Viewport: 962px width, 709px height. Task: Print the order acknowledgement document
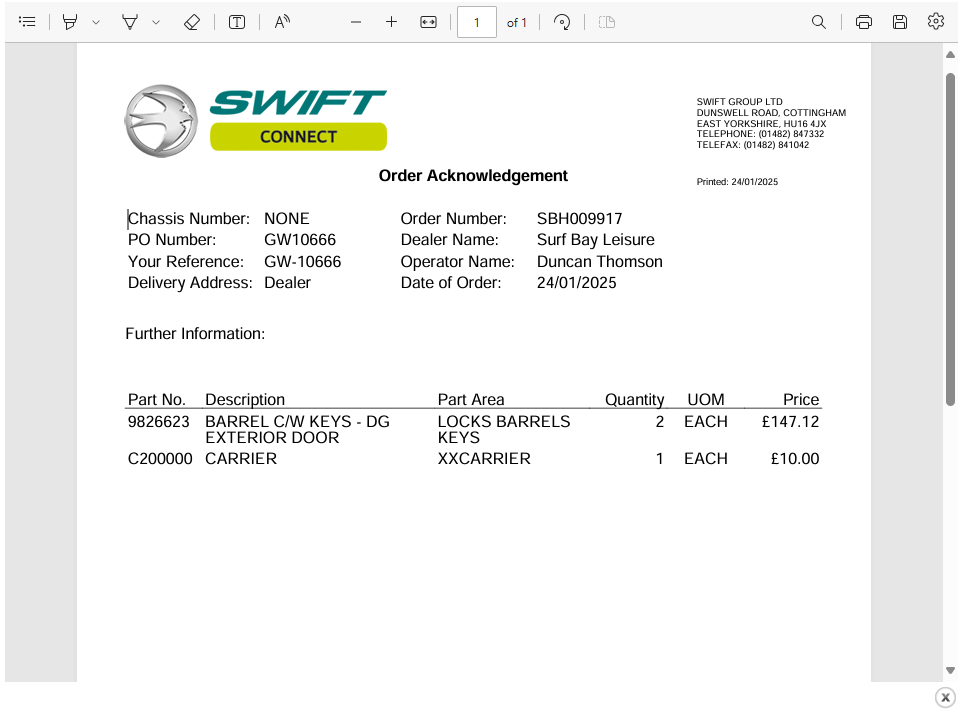[864, 22]
